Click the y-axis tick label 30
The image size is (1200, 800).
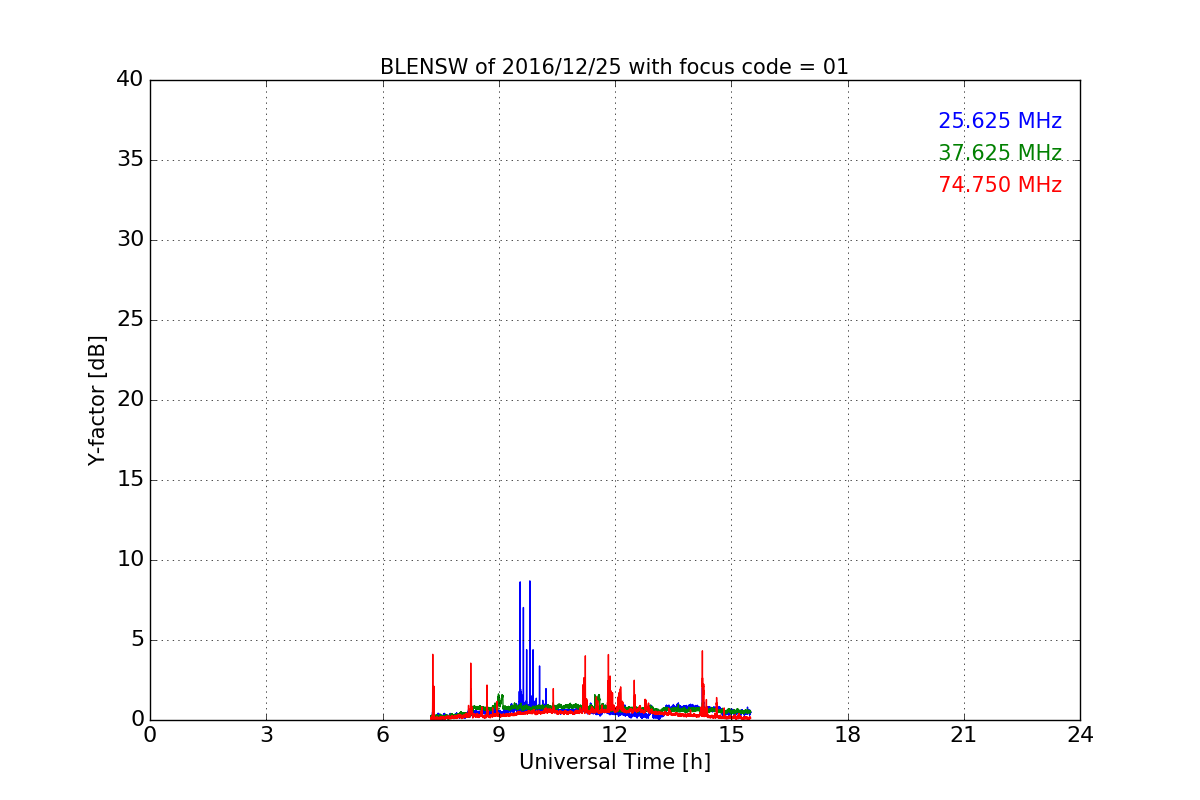click(x=130, y=240)
